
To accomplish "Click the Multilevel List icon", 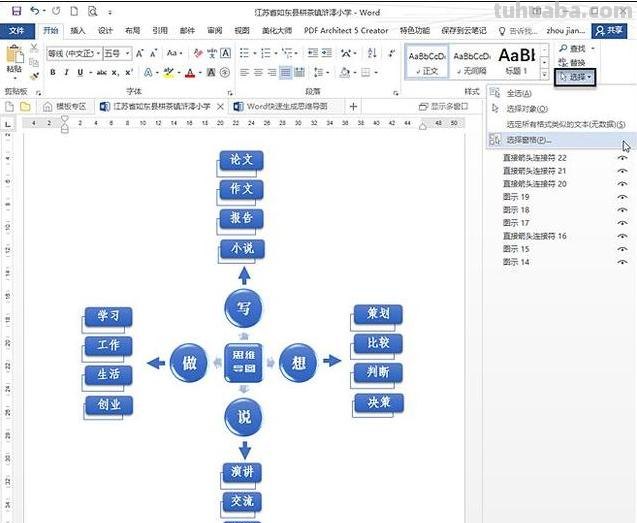I will click(287, 53).
